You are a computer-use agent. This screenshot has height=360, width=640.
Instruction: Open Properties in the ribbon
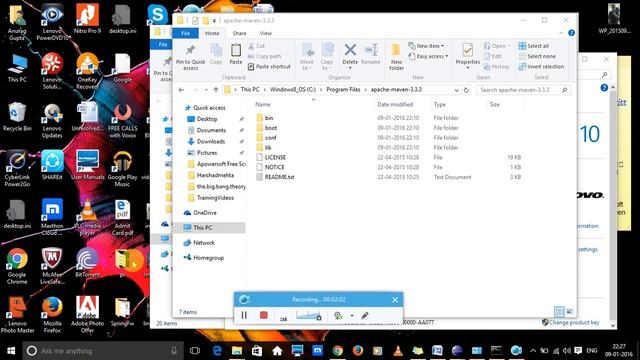467,55
